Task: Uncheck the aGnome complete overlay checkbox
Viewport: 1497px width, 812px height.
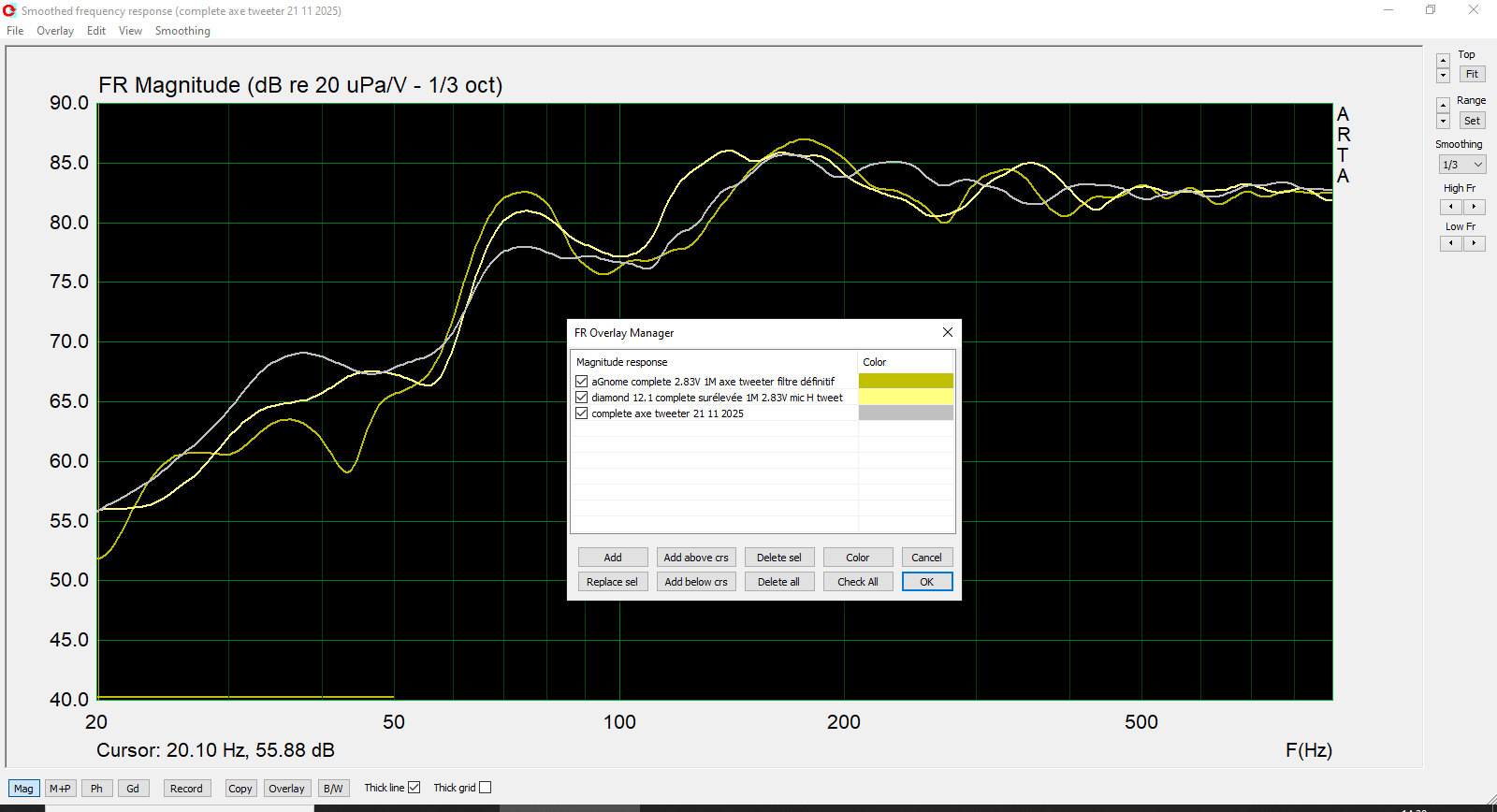Action: coord(582,382)
